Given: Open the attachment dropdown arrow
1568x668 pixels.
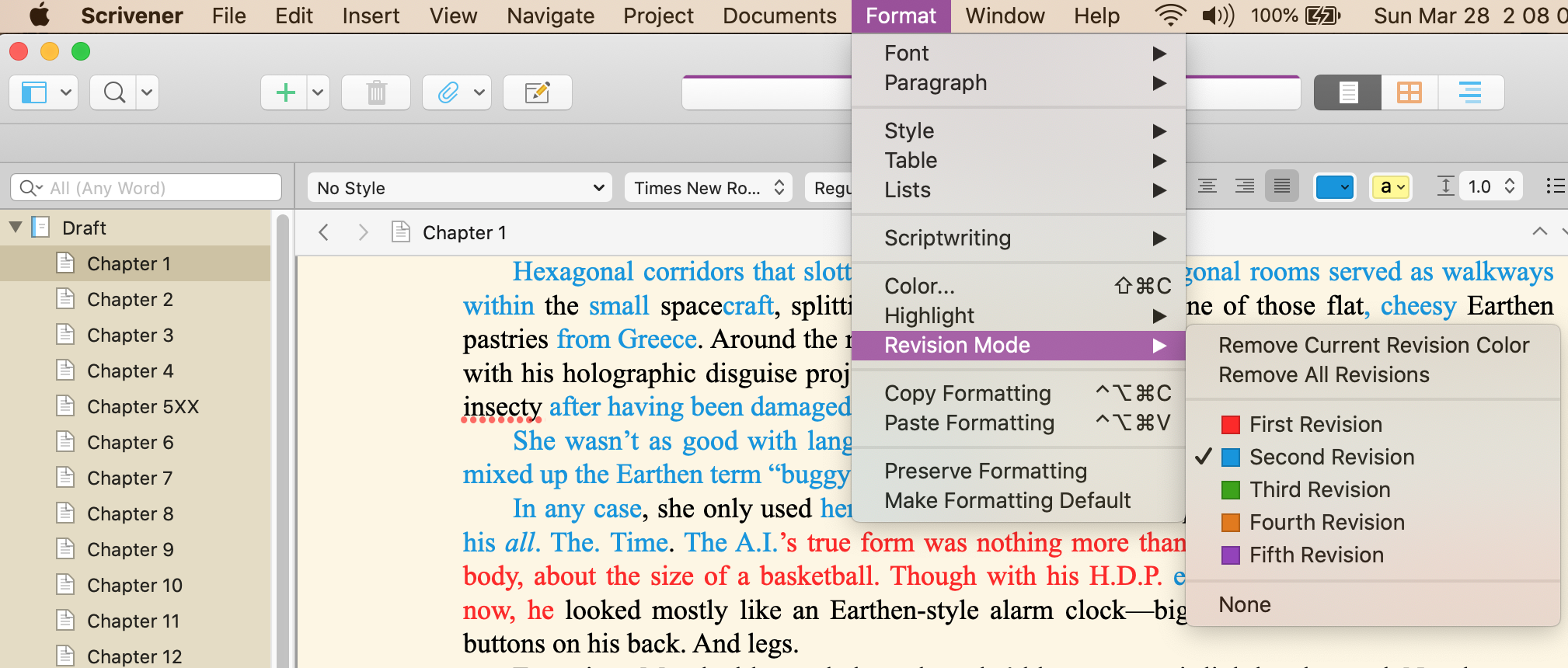Looking at the screenshot, I should click(479, 93).
